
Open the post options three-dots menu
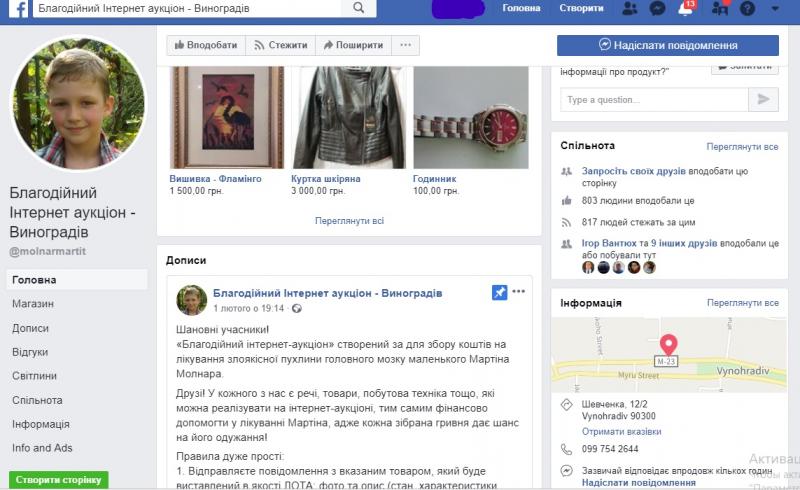[x=518, y=291]
